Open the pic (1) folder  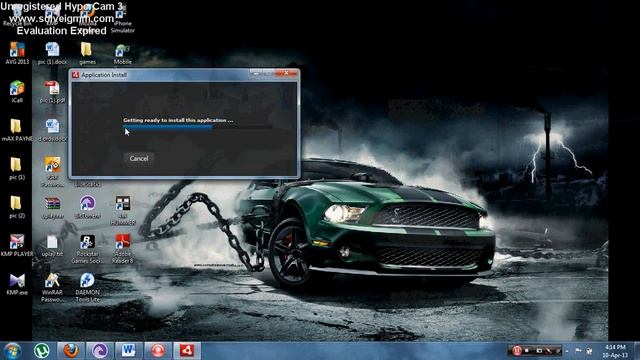click(x=17, y=169)
